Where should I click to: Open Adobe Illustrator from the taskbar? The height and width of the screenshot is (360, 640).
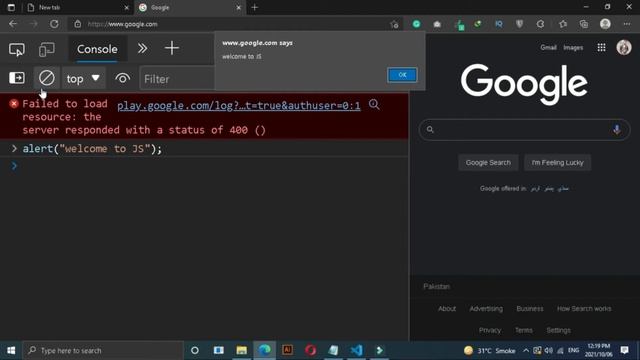pyautogui.click(x=287, y=350)
